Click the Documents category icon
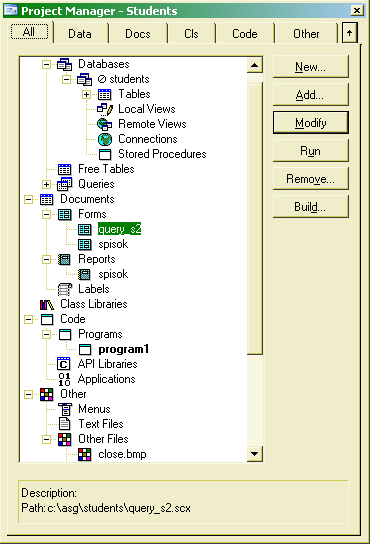 [x=46, y=199]
